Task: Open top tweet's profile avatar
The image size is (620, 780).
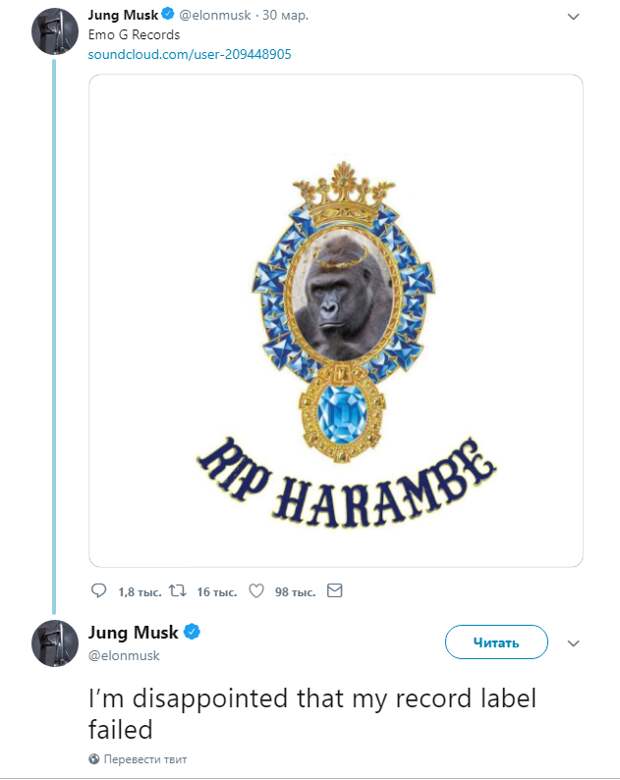Action: pos(55,30)
